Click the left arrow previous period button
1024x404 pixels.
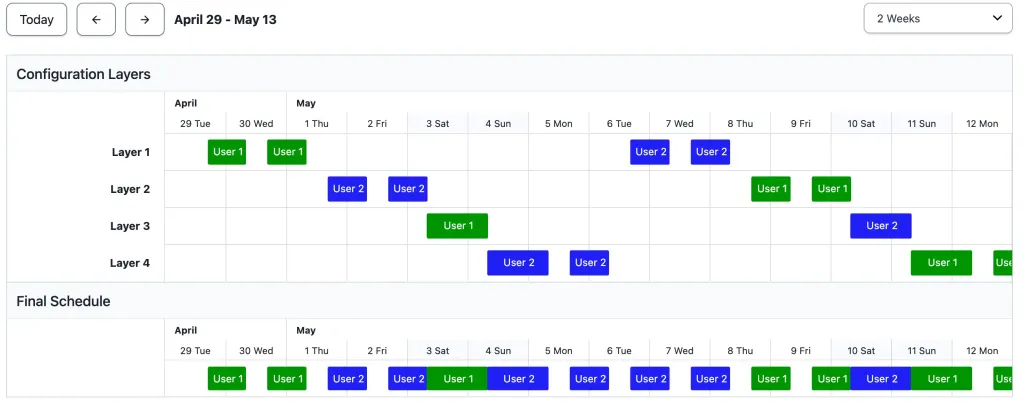point(96,19)
